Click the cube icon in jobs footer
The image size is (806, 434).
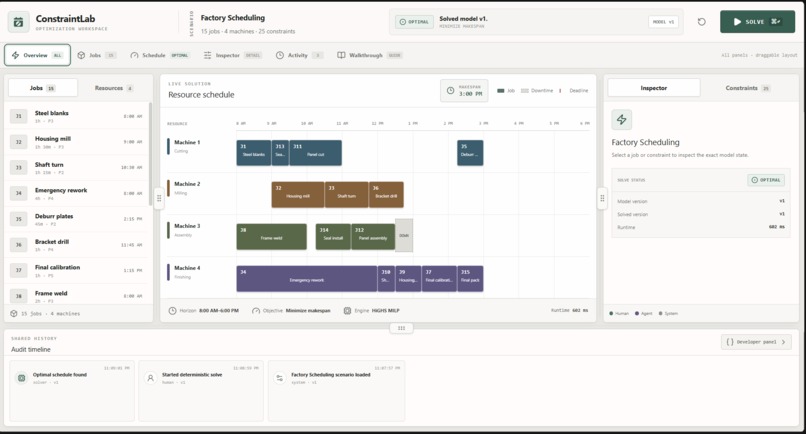(14, 313)
